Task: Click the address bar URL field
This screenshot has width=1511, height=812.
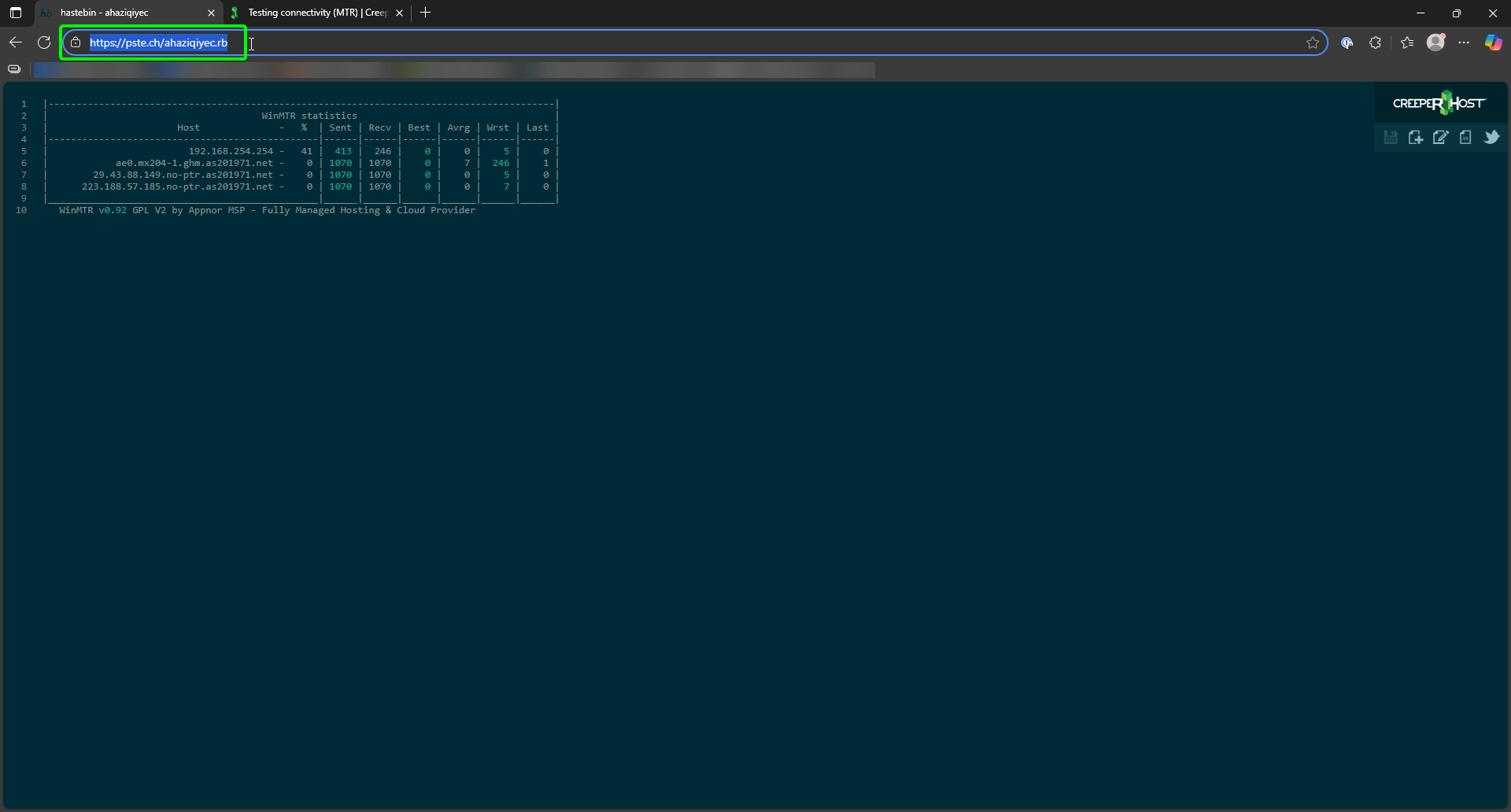Action: point(630,43)
